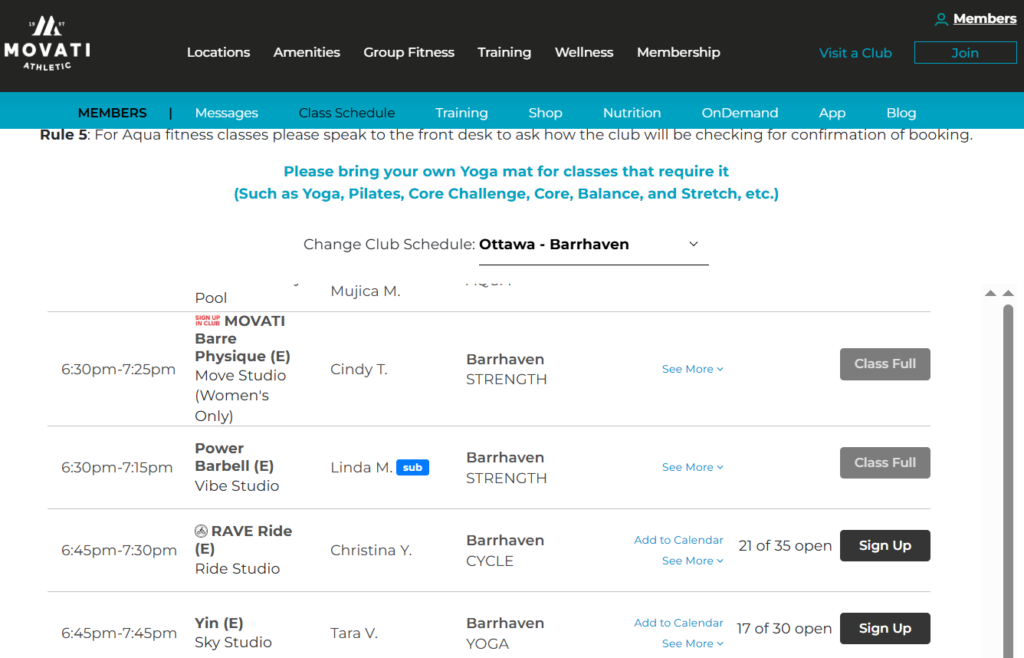Click the 6:45pm-7:45pm time cell
Image resolution: width=1024 pixels, height=658 pixels.
point(119,633)
